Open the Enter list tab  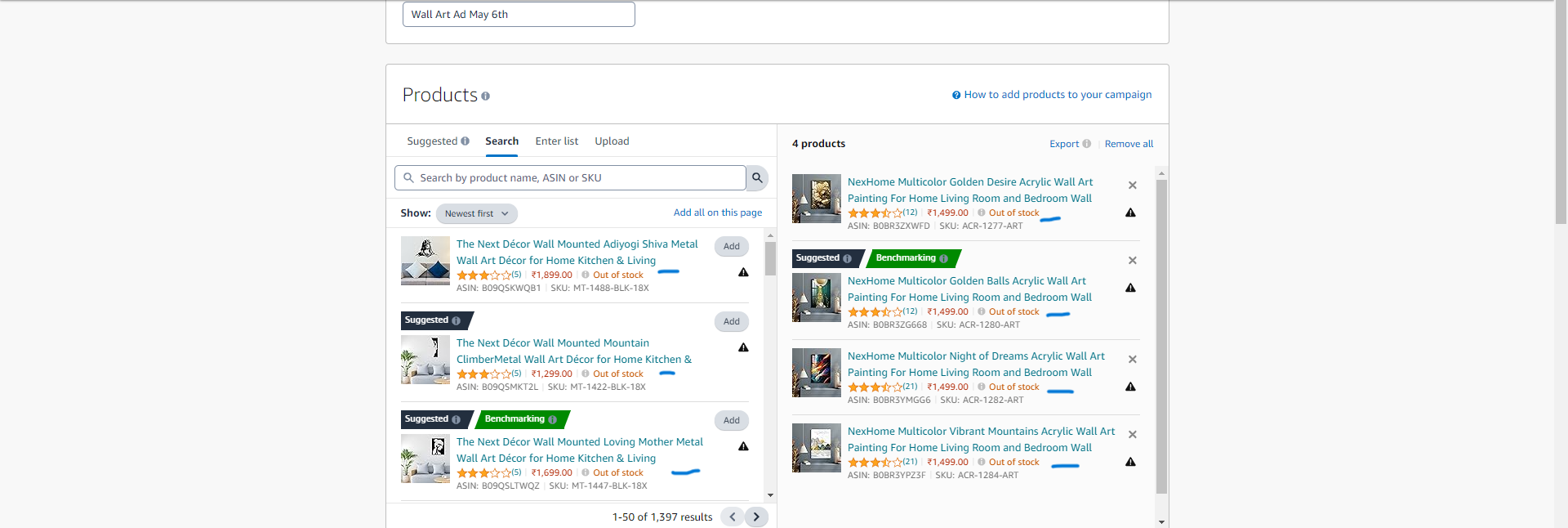557,141
